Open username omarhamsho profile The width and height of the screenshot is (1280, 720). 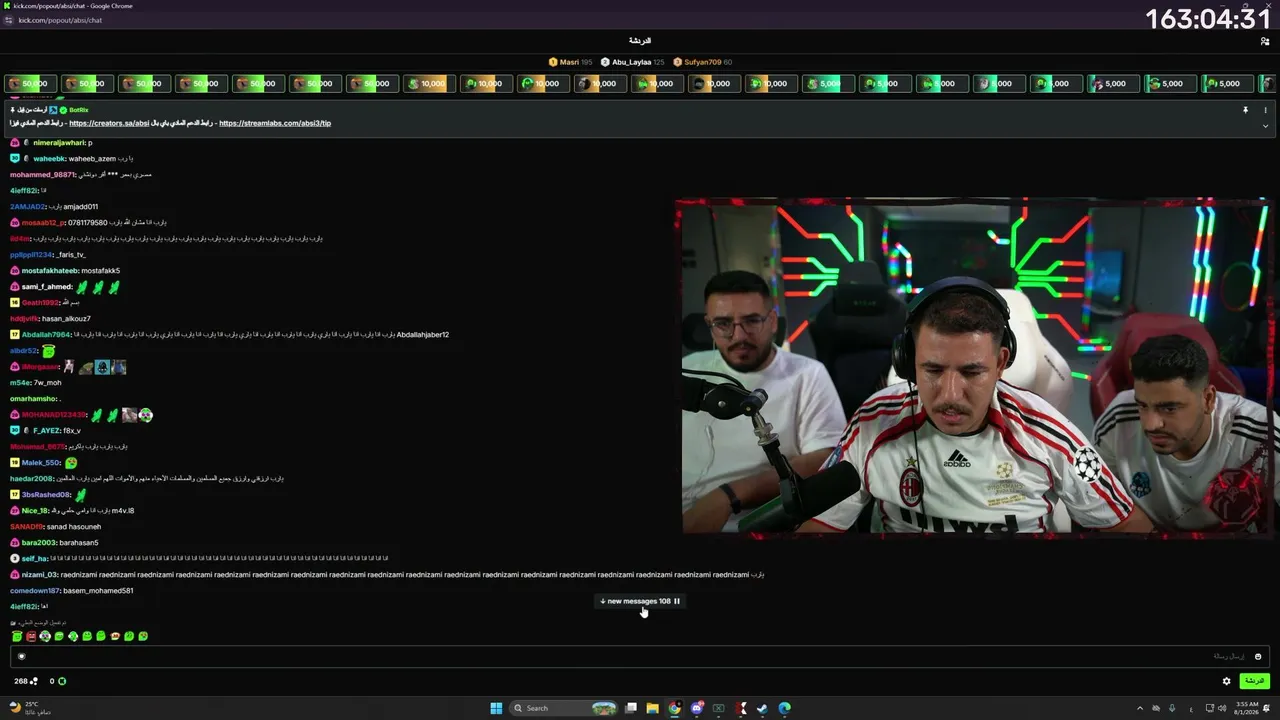[33, 399]
